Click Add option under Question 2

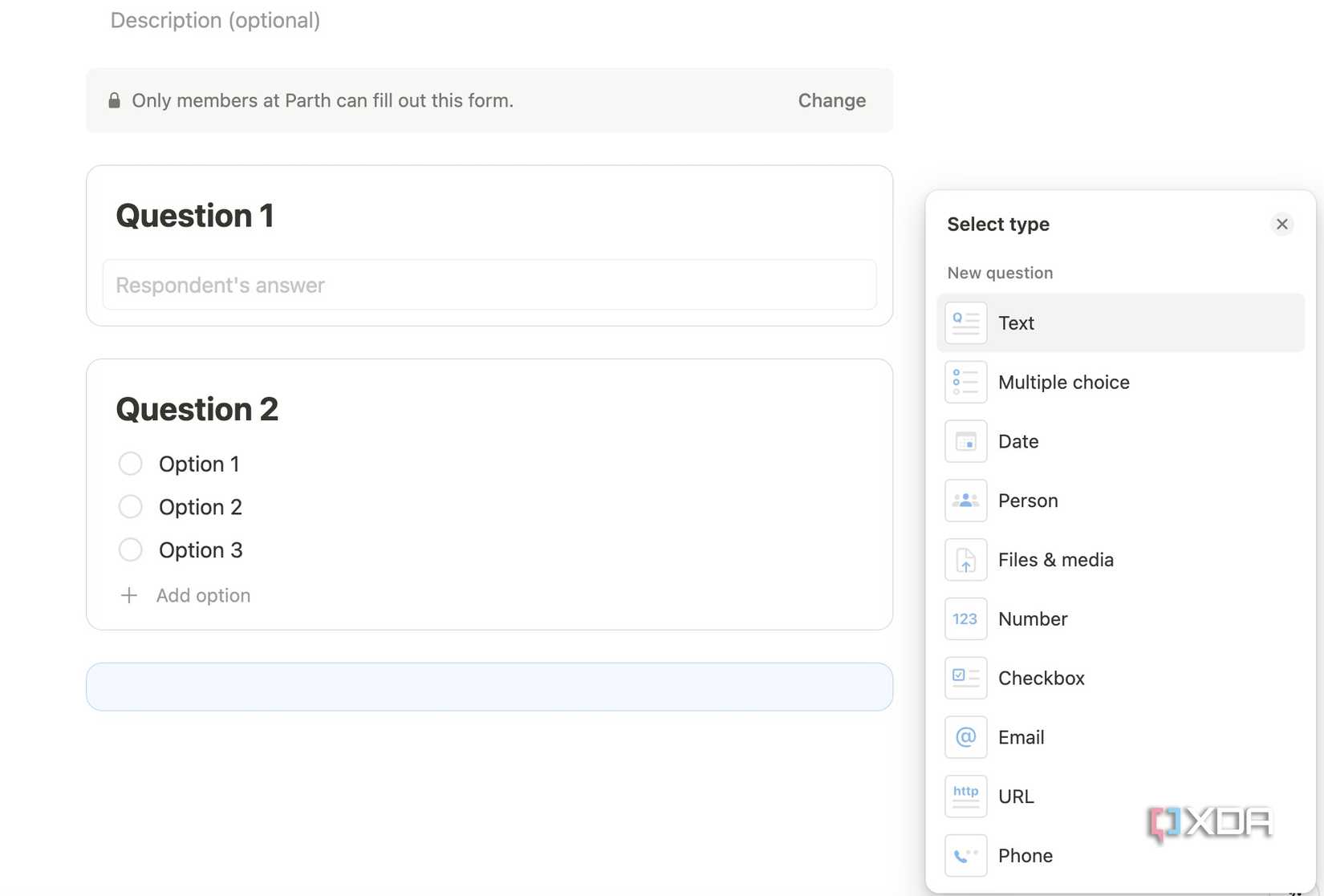click(x=202, y=595)
